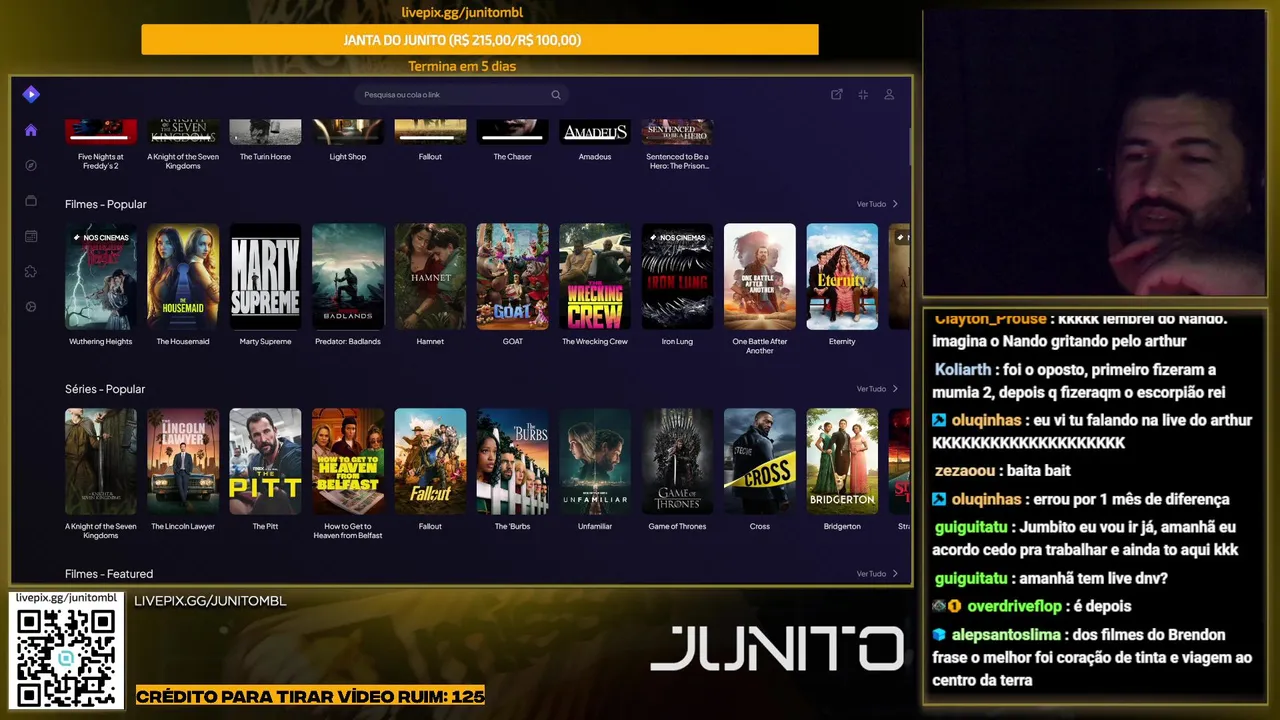The height and width of the screenshot is (720, 1280).
Task: Focus the 'Pesquisa ou cola o link' search field
Action: (461, 95)
